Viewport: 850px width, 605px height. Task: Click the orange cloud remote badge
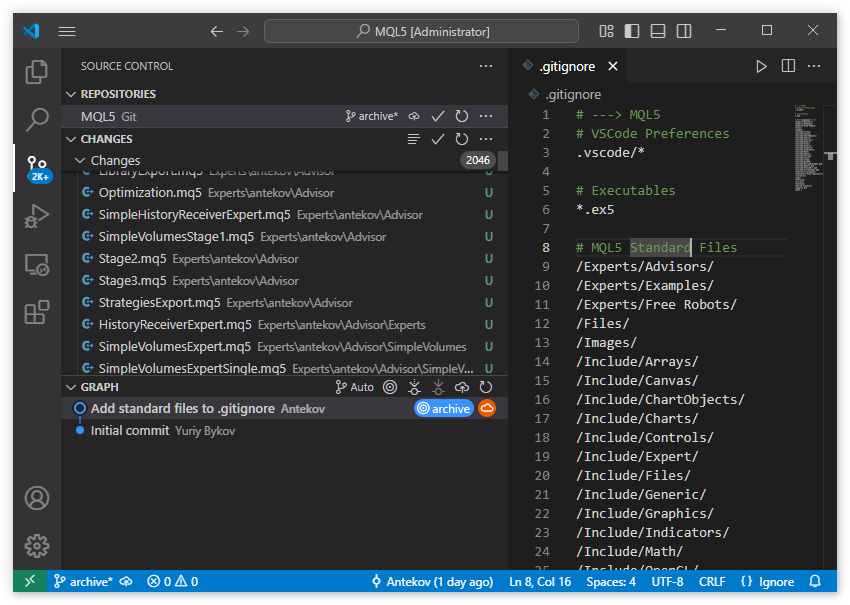(487, 408)
